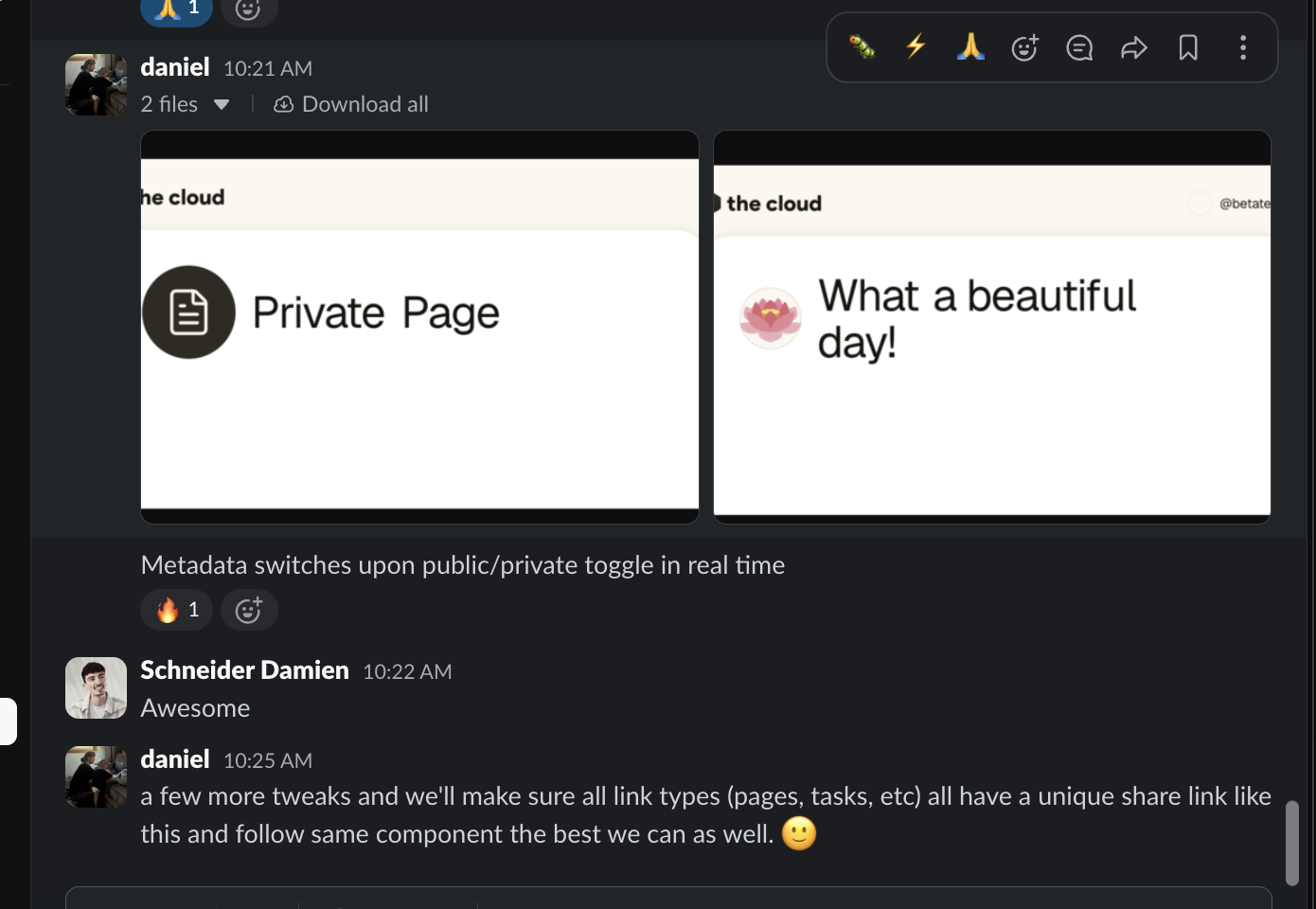
Task: Reply in thread using the speech bubble icon
Action: click(1079, 47)
